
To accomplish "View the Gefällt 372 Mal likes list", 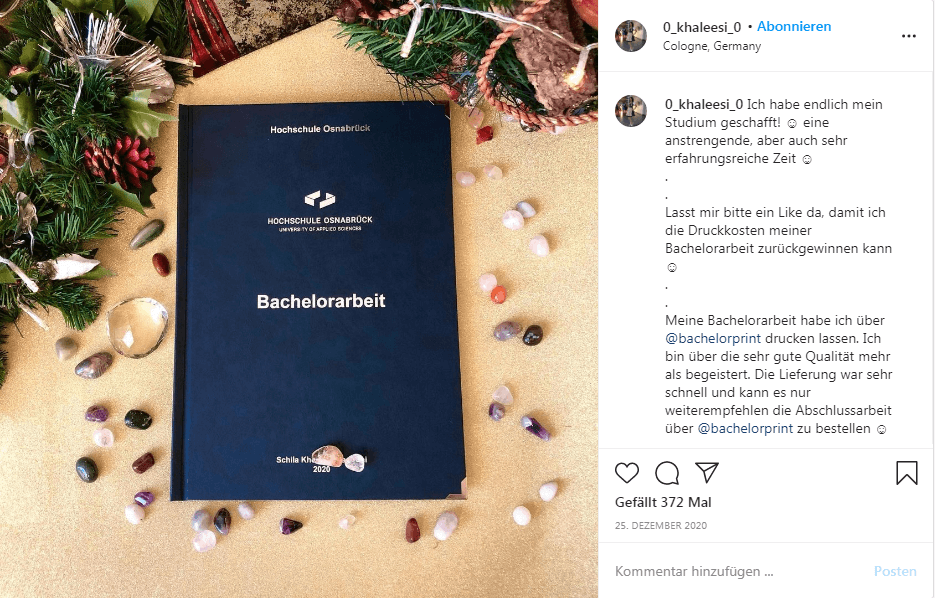I will [662, 503].
